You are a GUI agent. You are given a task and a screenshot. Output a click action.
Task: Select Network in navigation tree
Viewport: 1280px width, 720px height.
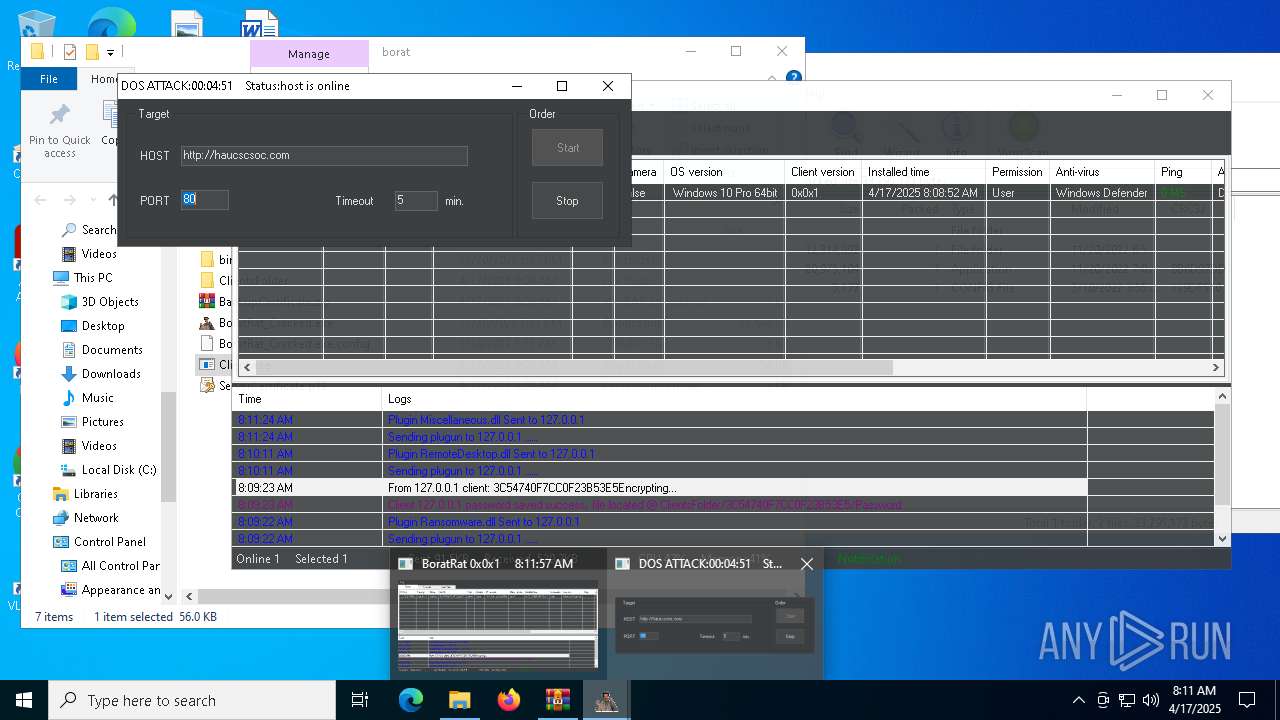click(x=96, y=518)
